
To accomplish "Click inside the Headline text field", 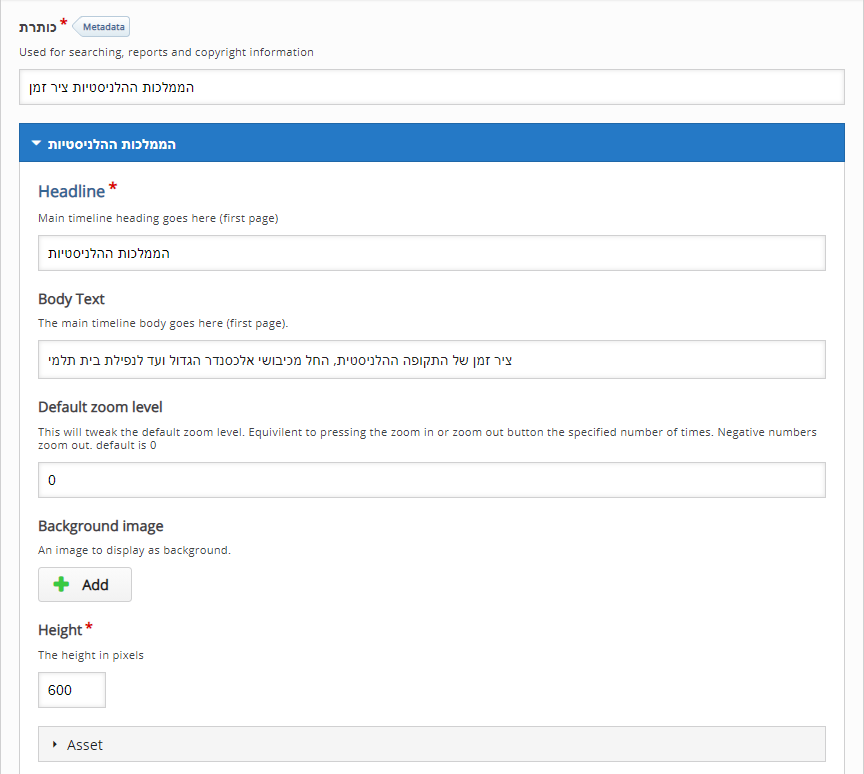I will [x=431, y=253].
